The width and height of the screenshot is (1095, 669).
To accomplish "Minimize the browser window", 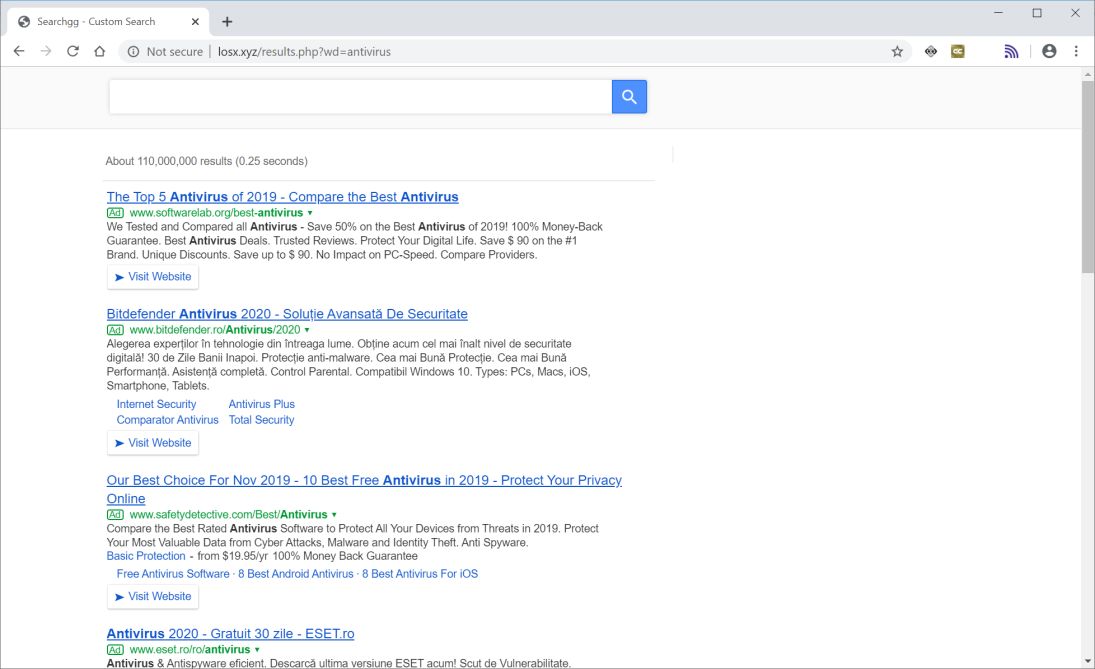I will [999, 13].
